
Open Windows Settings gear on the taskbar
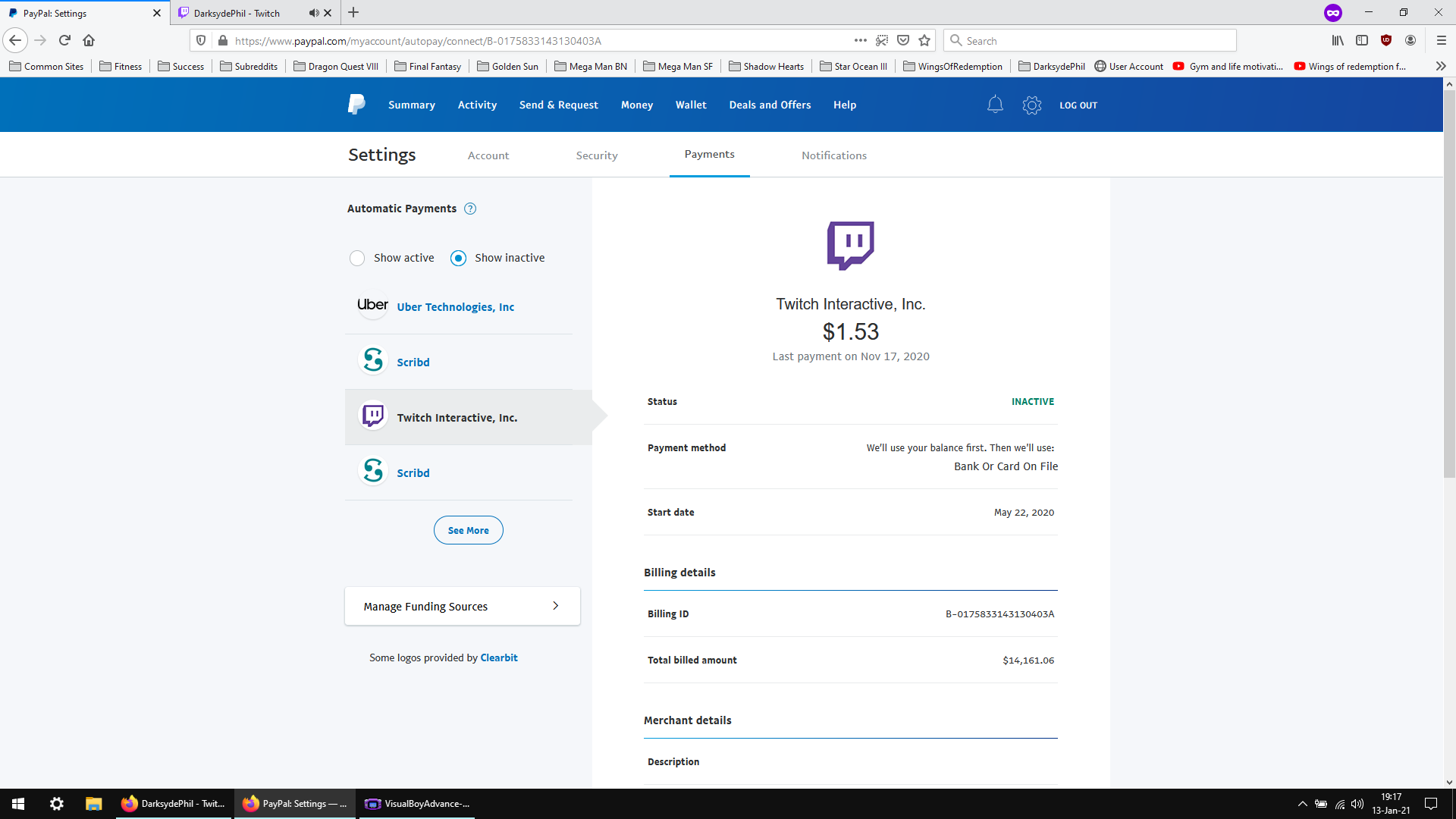pos(57,804)
